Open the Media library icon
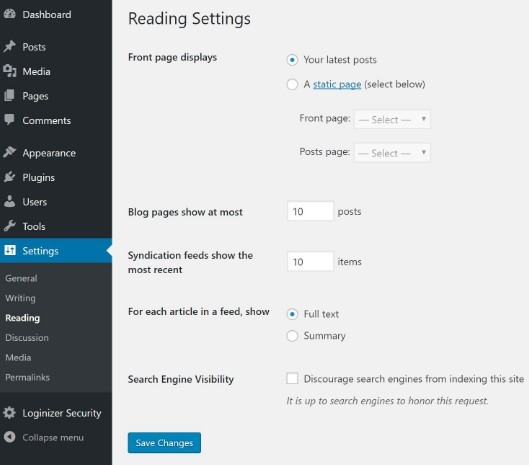This screenshot has width=529, height=465. pyautogui.click(x=9, y=71)
